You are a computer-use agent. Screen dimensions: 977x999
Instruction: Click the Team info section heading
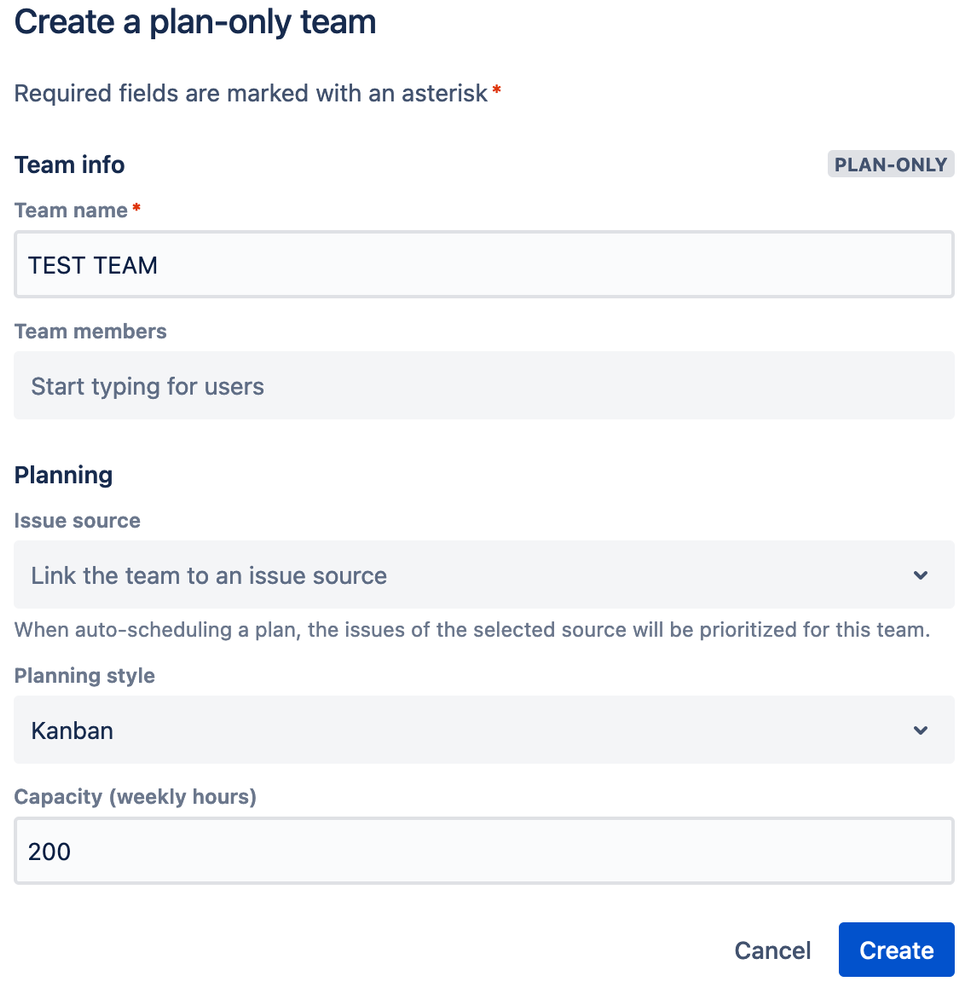[x=69, y=165]
